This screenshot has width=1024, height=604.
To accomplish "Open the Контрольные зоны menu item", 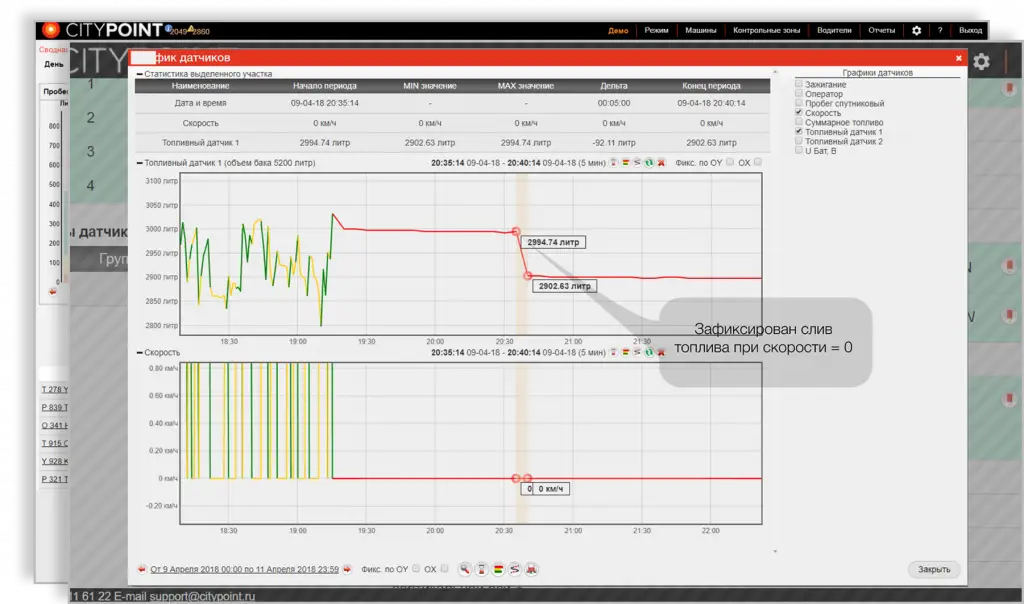I will [x=766, y=30].
